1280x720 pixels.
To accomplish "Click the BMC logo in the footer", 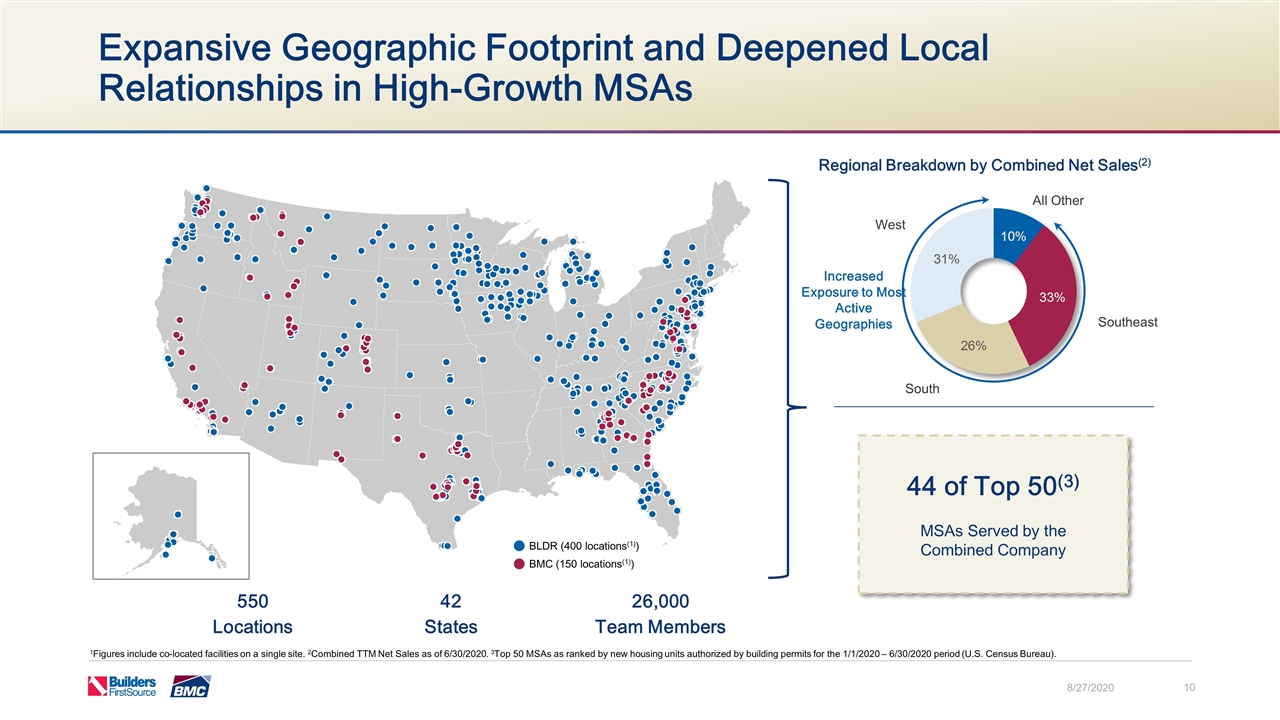I will [190, 687].
